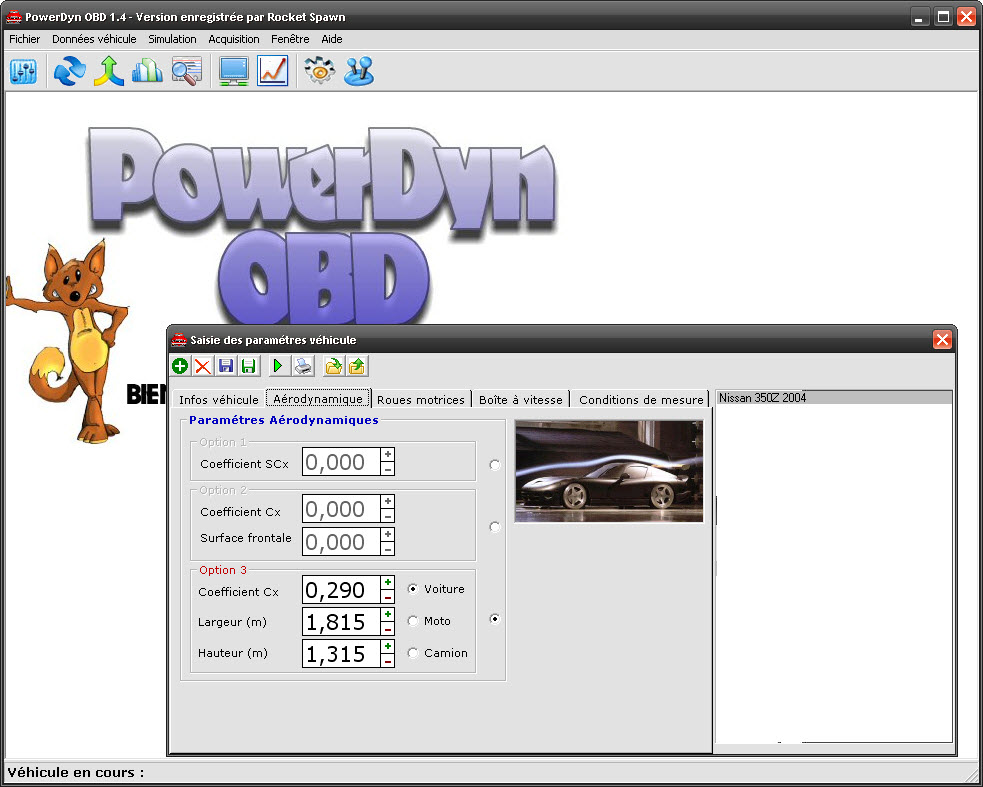Click the Surface frontale input field
Screen dimensions: 983x787
click(x=341, y=541)
